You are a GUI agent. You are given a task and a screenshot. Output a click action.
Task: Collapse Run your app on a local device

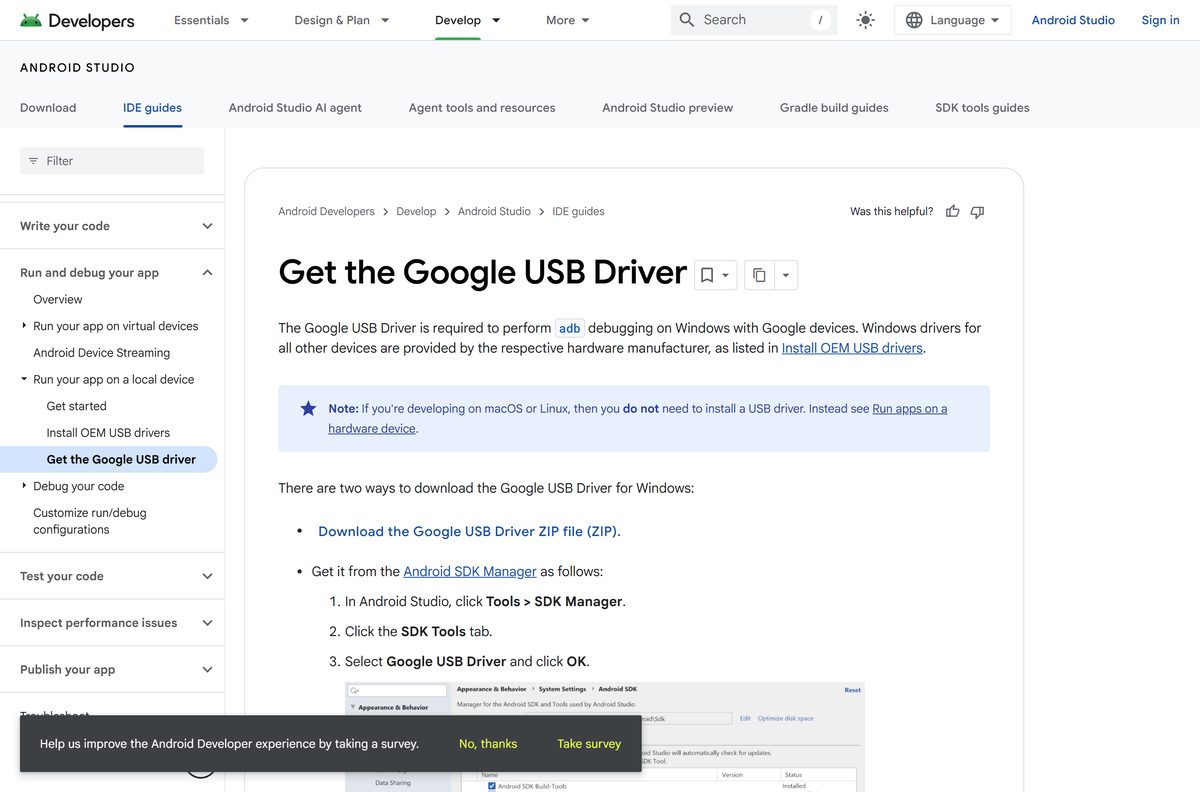pos(25,380)
